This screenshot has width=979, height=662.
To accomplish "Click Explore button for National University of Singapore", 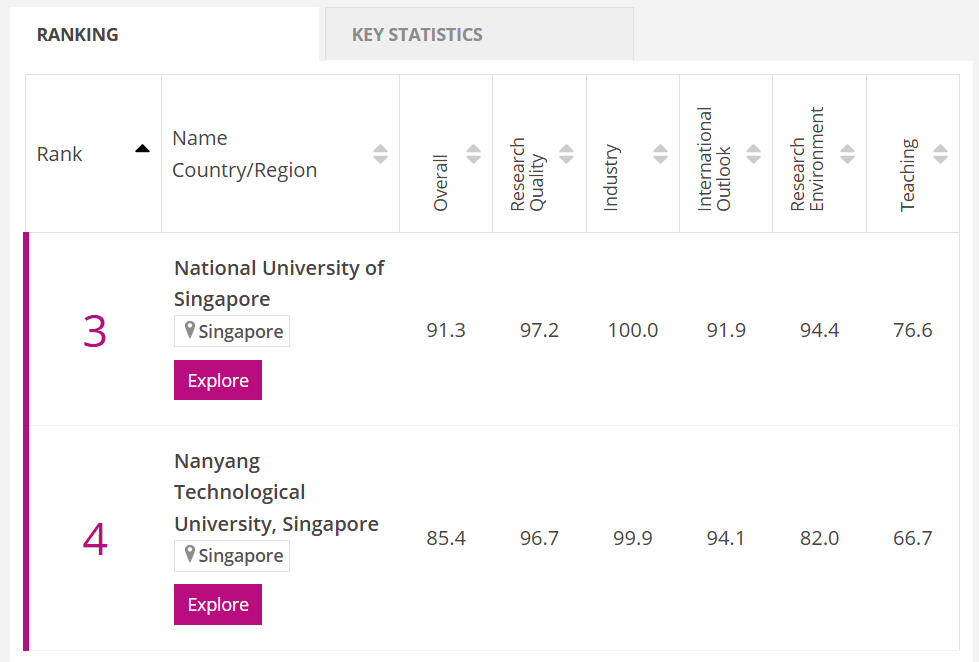I will [218, 380].
